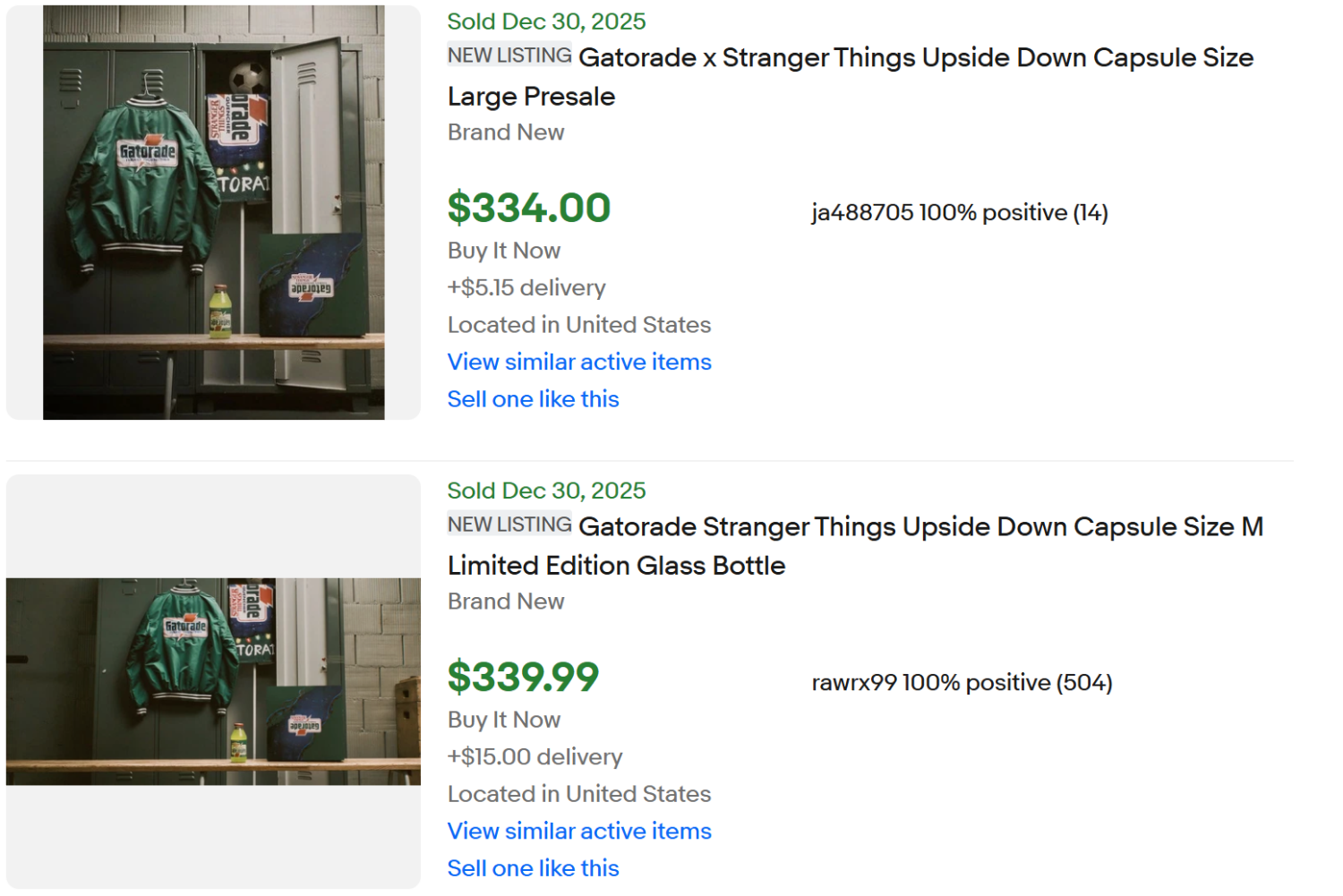The height and width of the screenshot is (896, 1343).
Task: Click the $339.99 price text
Action: [524, 678]
